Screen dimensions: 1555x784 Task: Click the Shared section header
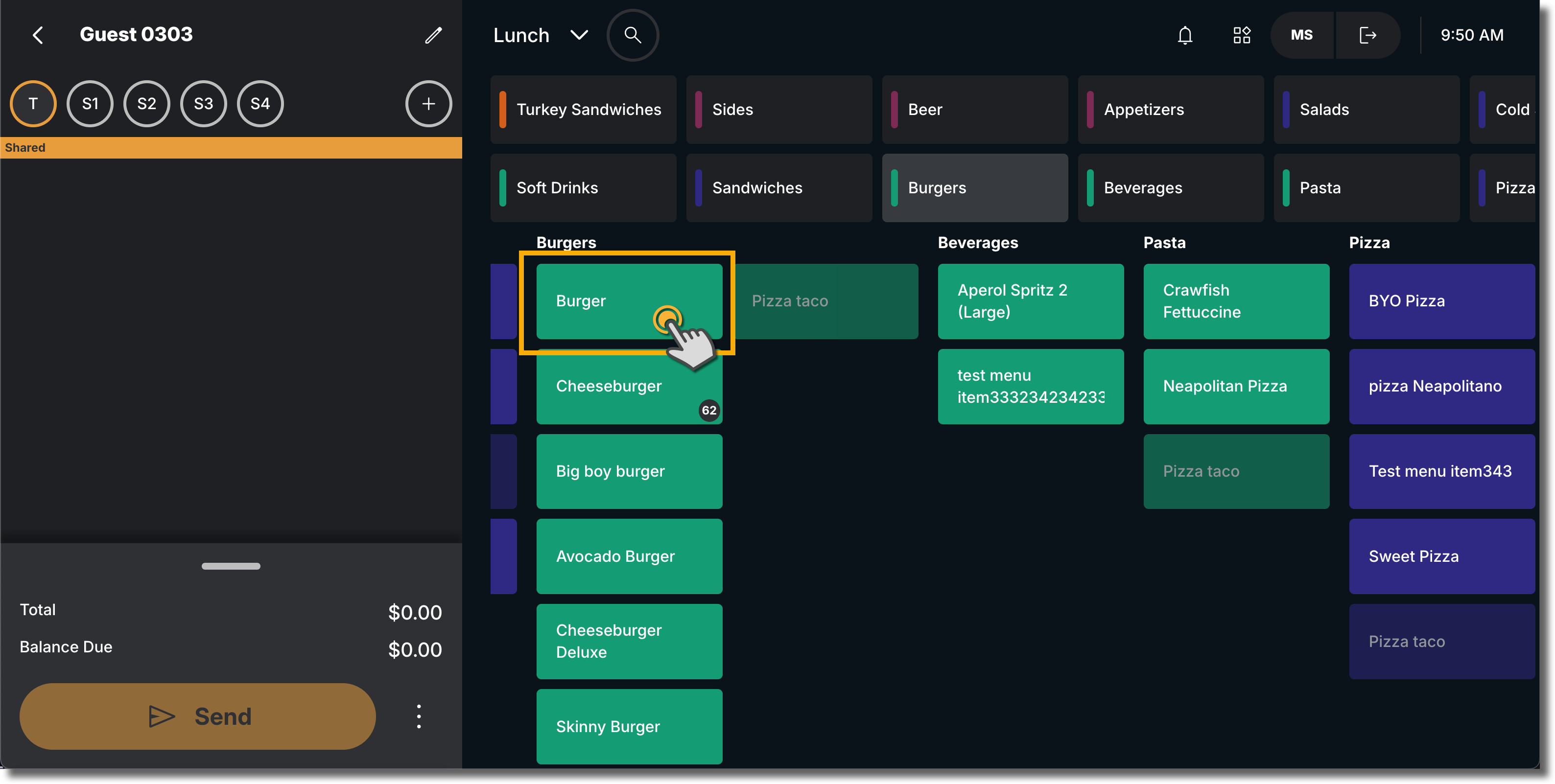[x=231, y=148]
